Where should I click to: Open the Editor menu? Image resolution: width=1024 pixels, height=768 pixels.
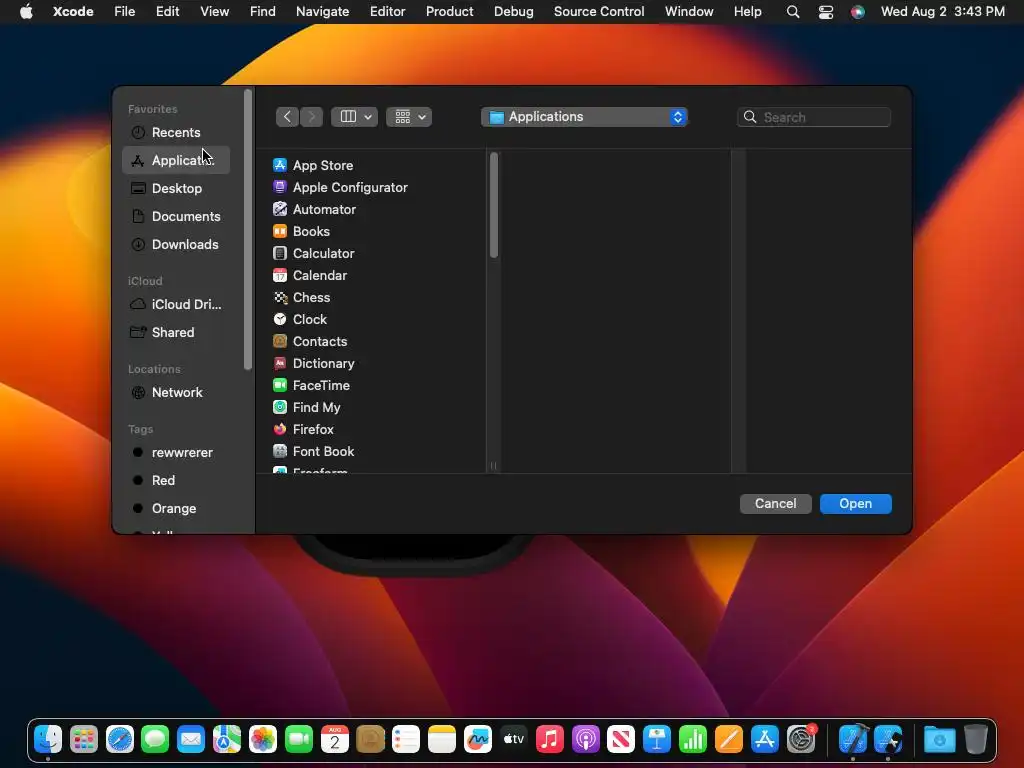pyautogui.click(x=387, y=12)
